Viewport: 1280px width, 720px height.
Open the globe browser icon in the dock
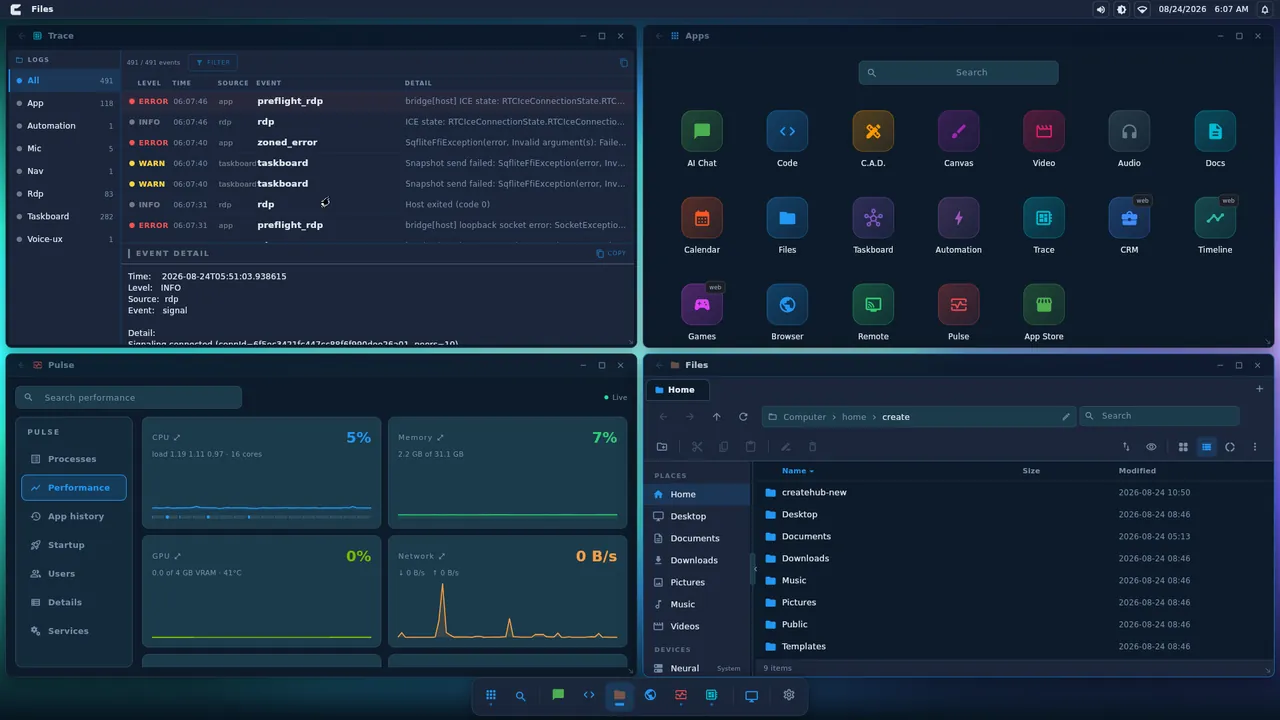coord(650,695)
